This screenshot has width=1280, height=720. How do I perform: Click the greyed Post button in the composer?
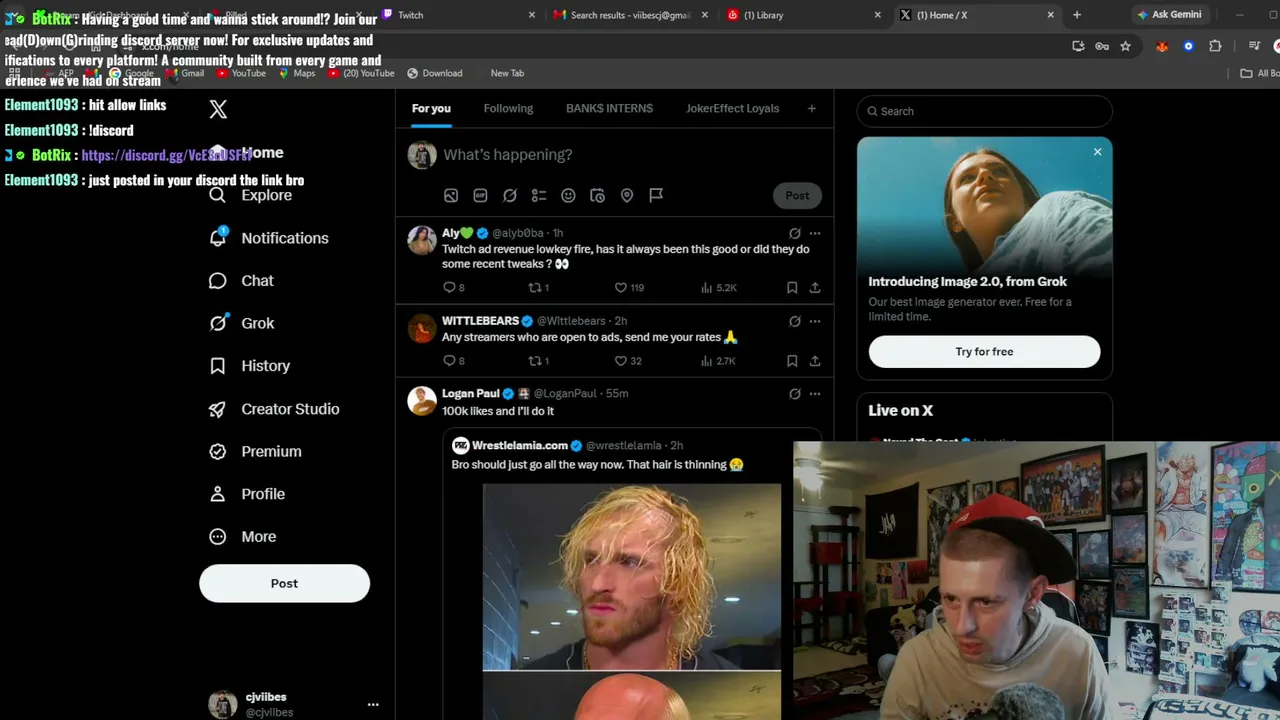click(x=797, y=195)
